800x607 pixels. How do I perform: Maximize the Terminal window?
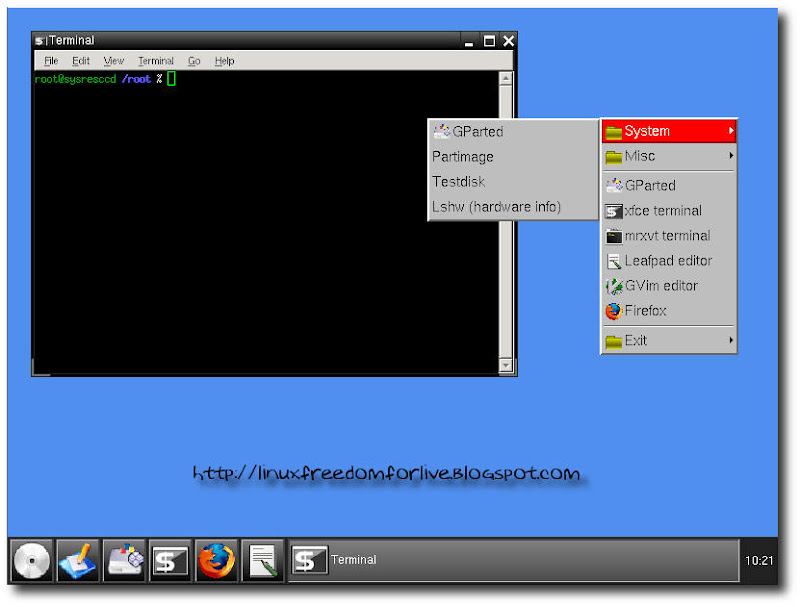click(x=489, y=41)
